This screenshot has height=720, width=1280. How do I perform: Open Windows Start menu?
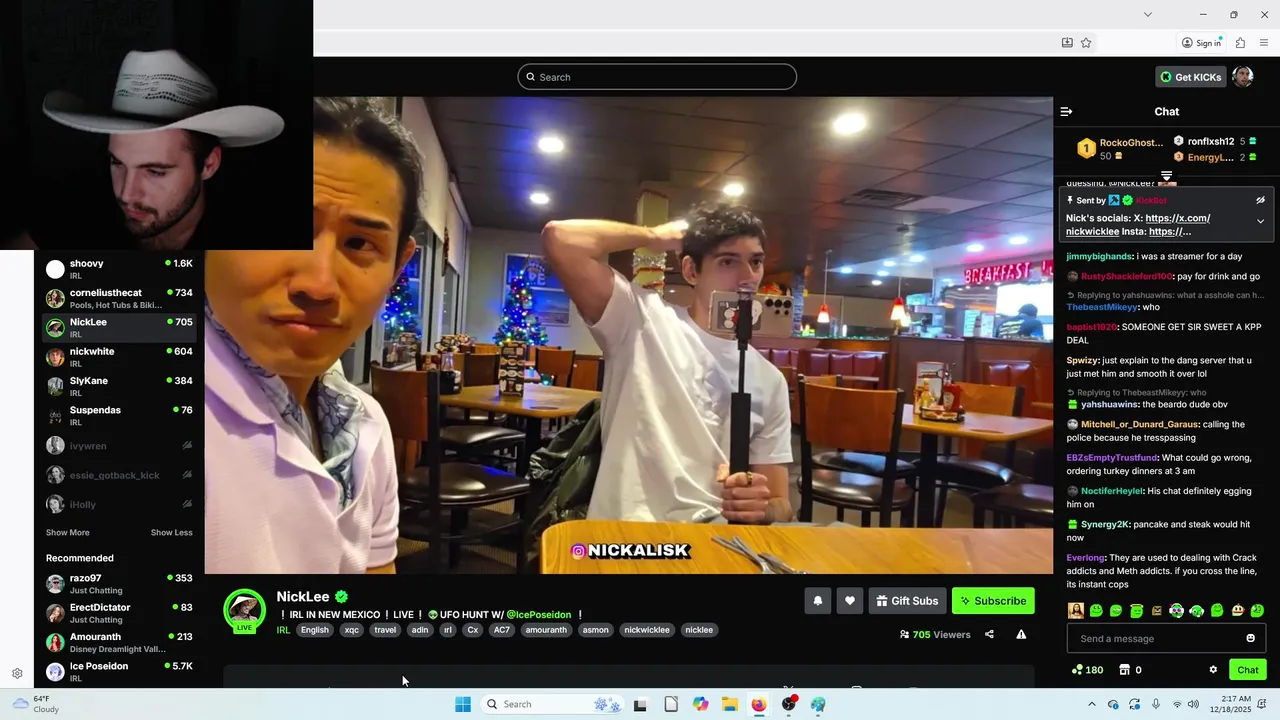pyautogui.click(x=463, y=704)
